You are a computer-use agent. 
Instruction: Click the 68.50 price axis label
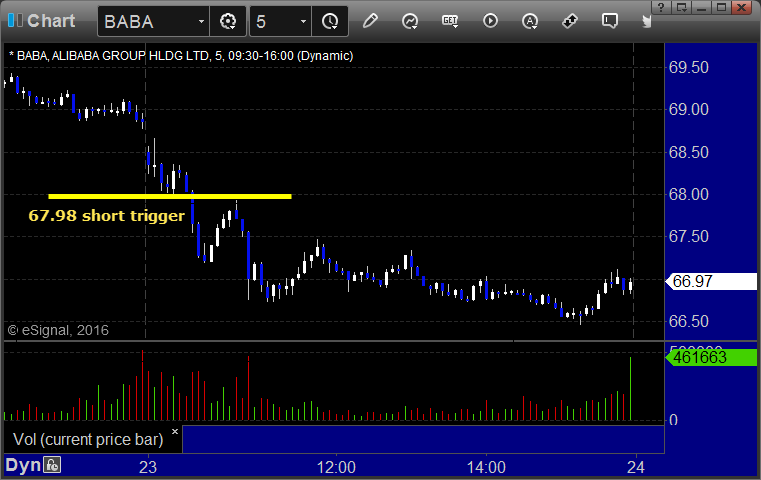(x=688, y=152)
